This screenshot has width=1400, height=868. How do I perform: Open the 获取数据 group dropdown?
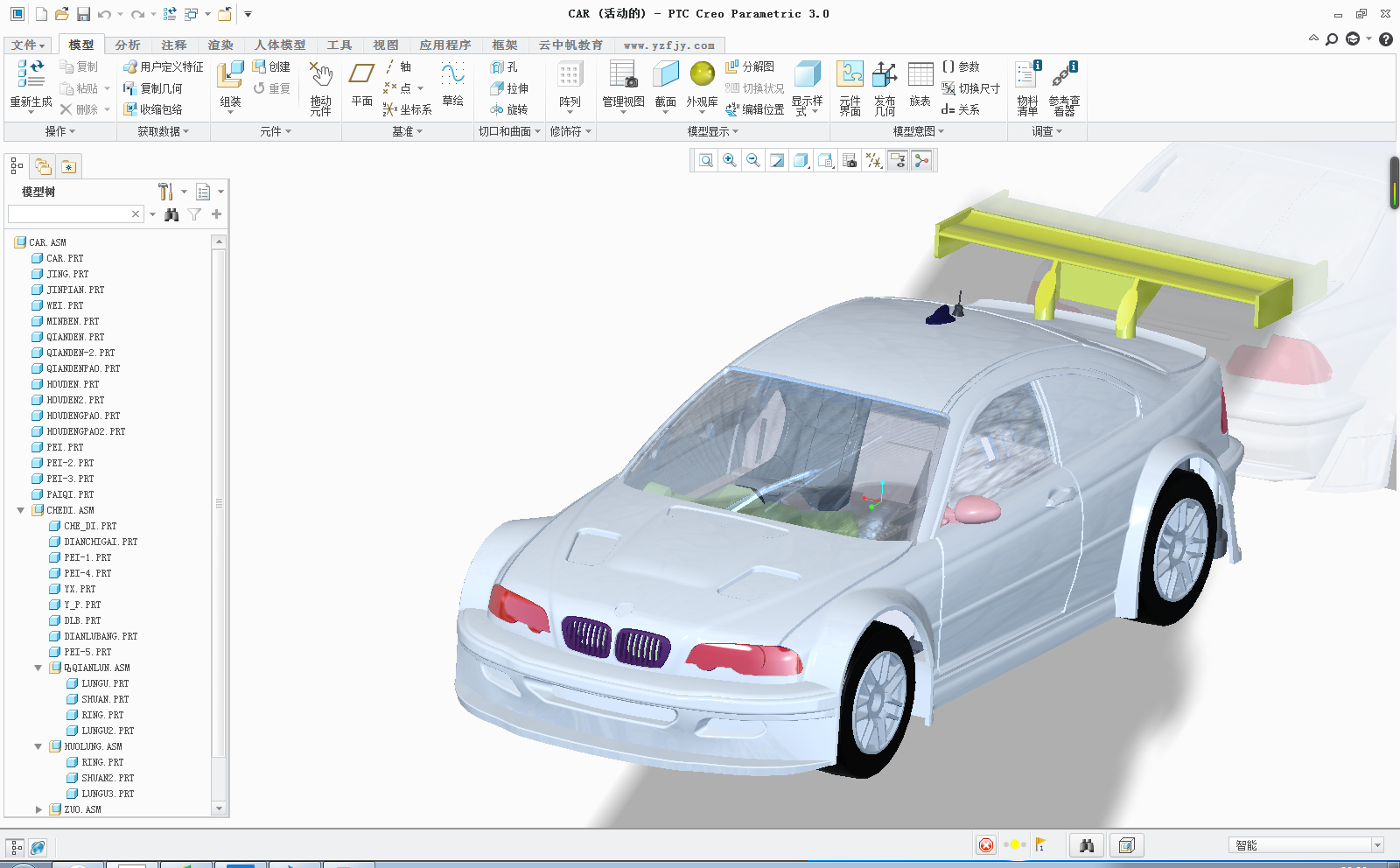pyautogui.click(x=163, y=131)
